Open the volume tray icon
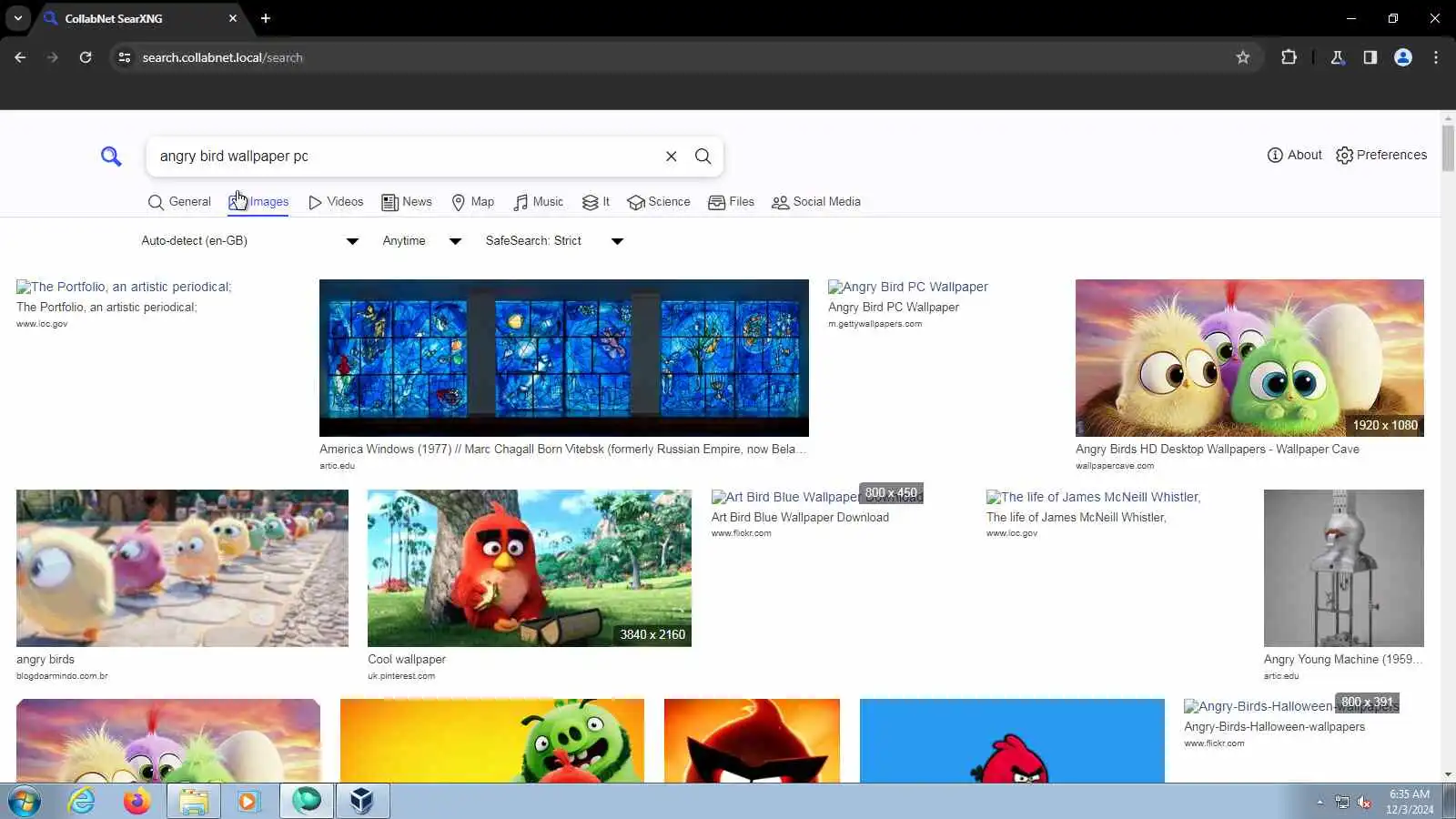The width and height of the screenshot is (1456, 819). (x=1364, y=803)
